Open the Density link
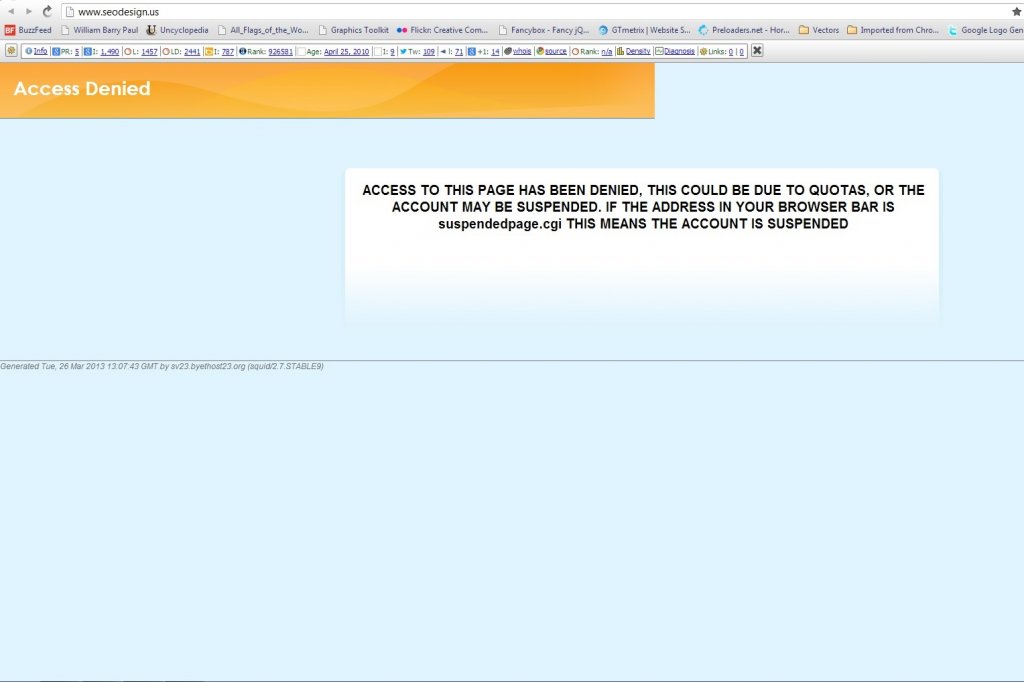 (638, 51)
